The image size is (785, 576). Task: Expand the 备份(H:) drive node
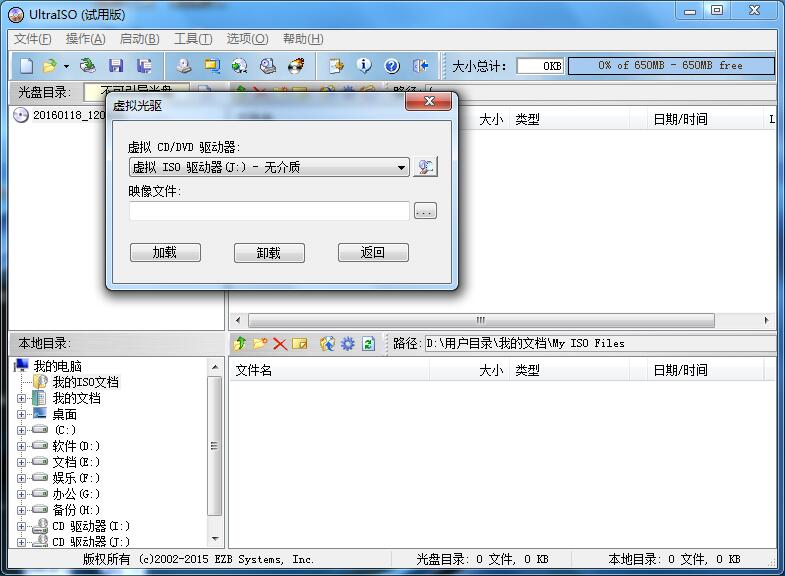(22, 510)
